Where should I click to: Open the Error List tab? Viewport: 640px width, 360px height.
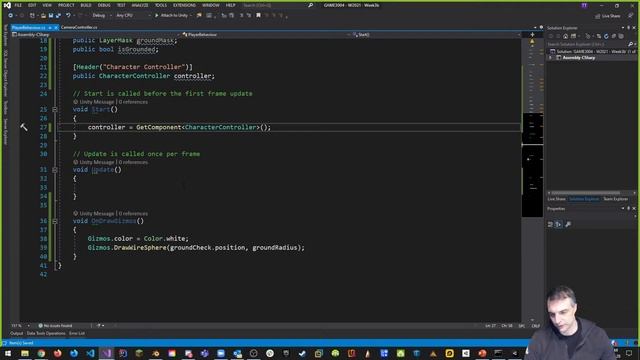(x=77, y=333)
